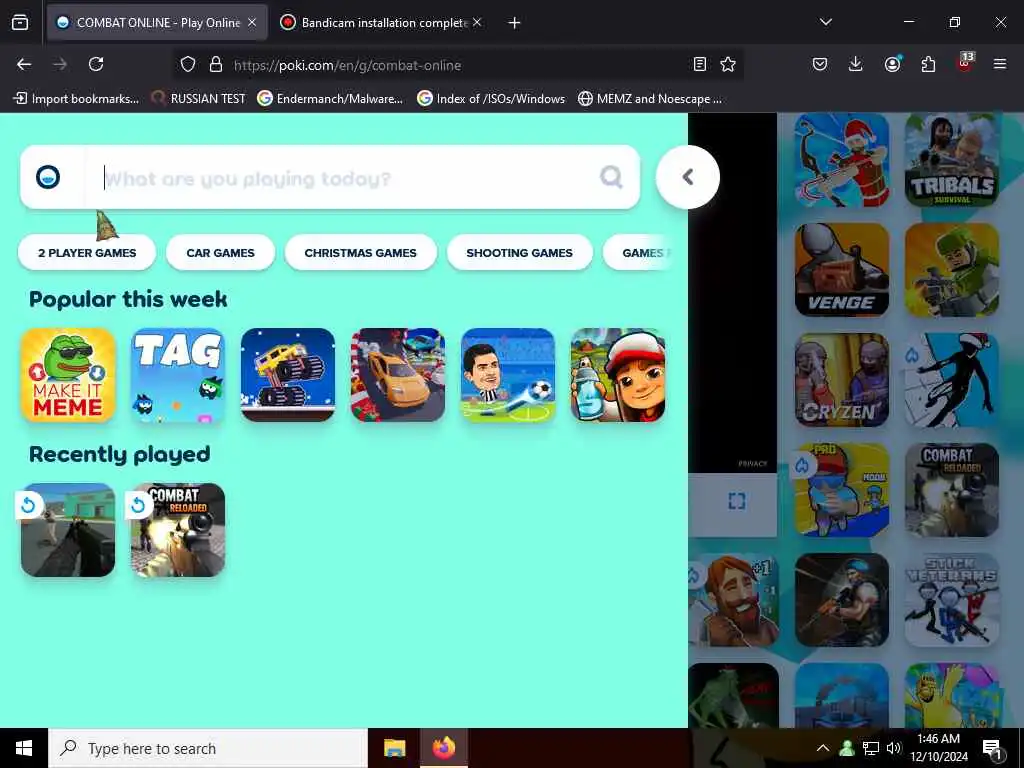Click the search magnifier icon

point(611,177)
